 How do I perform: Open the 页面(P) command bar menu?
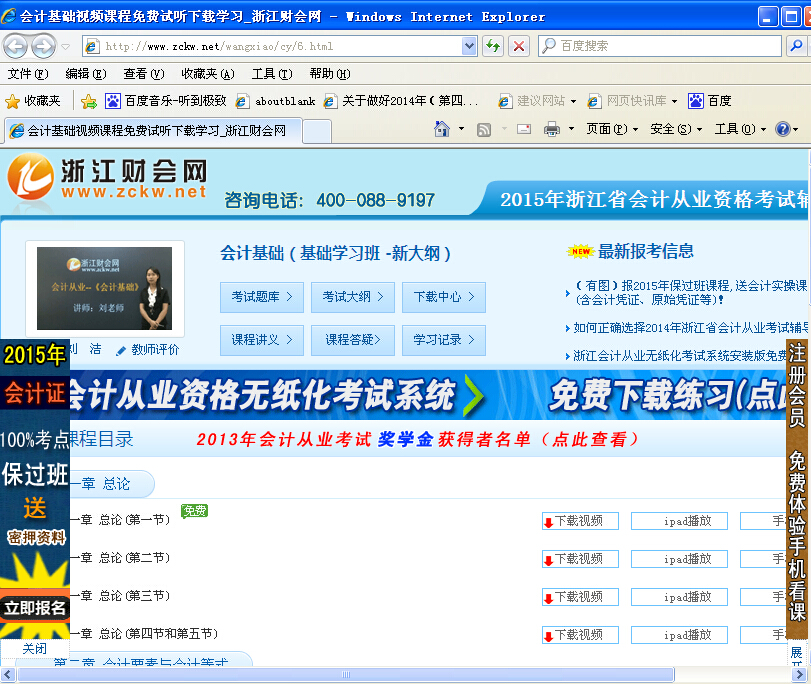point(612,129)
